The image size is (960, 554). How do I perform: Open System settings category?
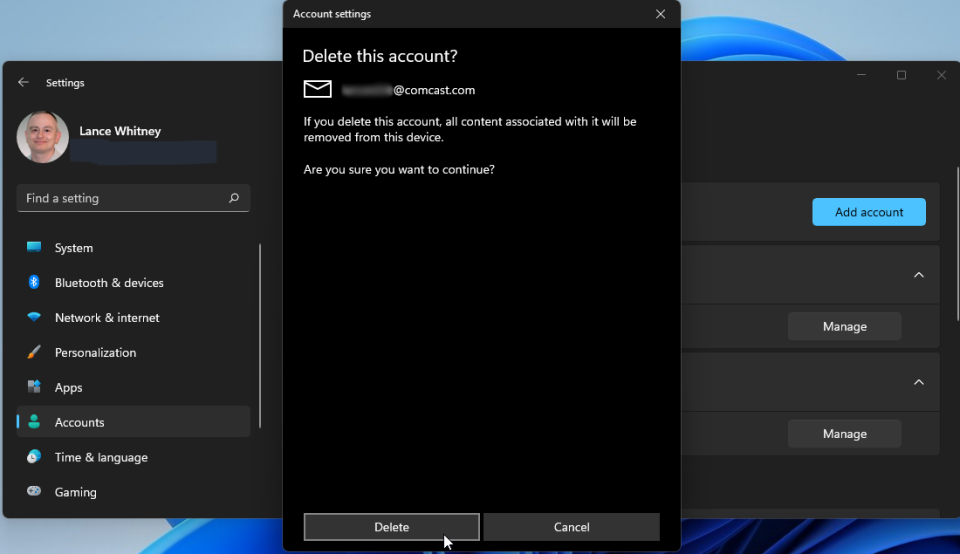pyautogui.click(x=133, y=247)
